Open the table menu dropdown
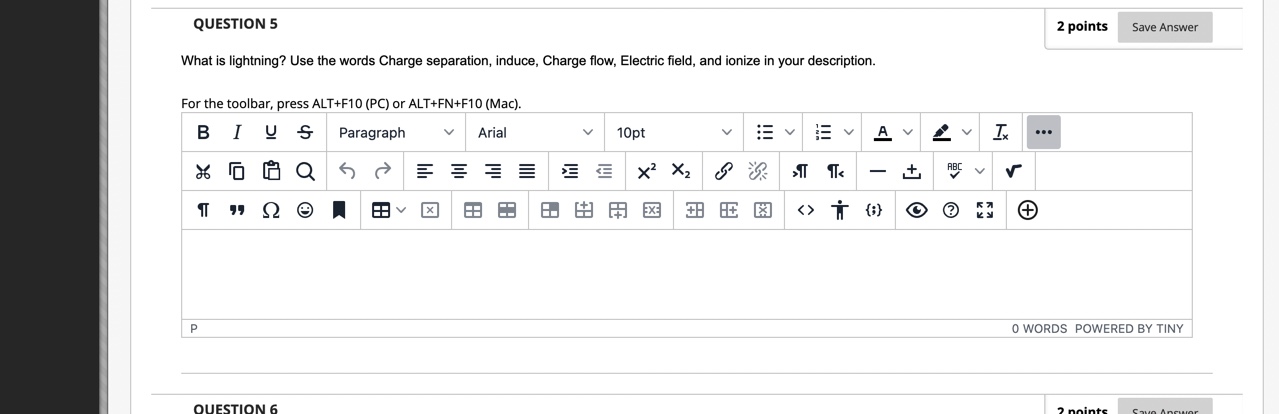Viewport: 1279px width, 414px height. (389, 210)
